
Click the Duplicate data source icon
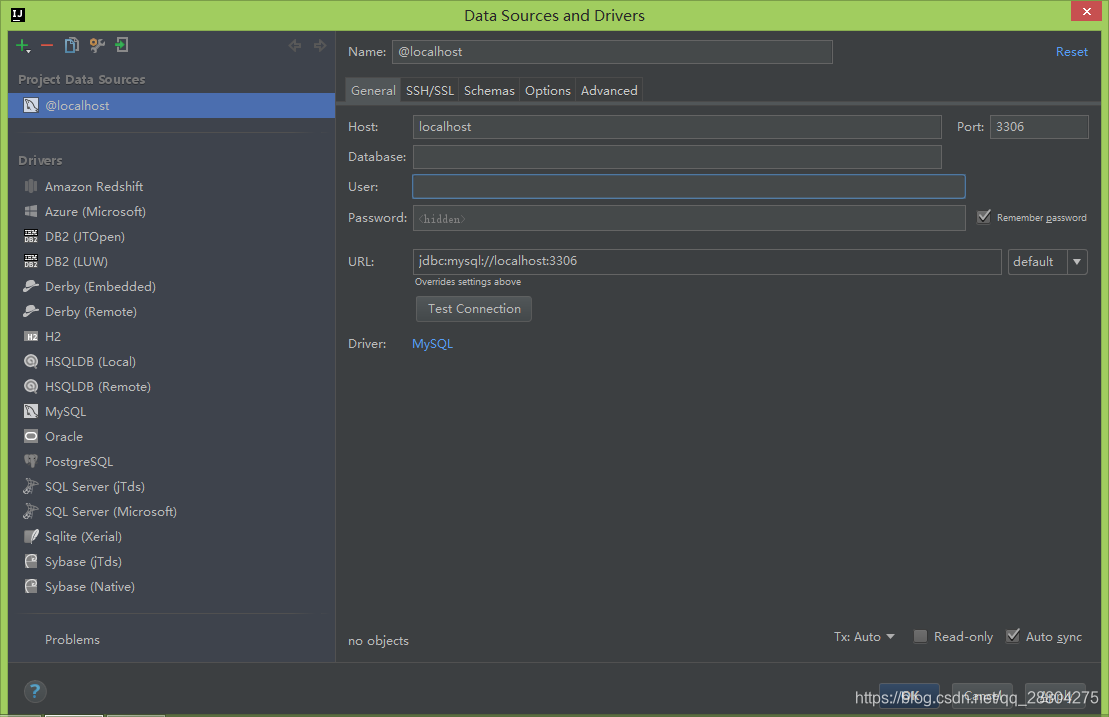tap(71, 45)
